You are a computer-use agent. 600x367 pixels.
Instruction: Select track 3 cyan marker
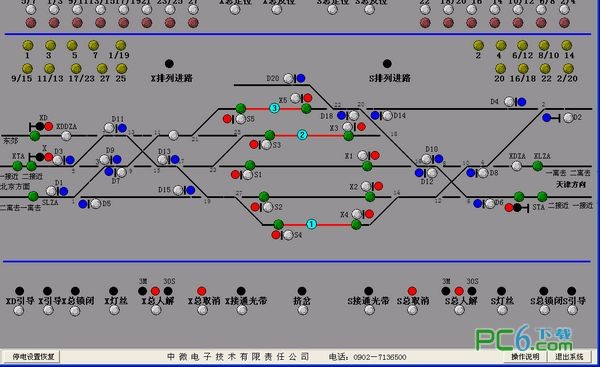pos(274,108)
